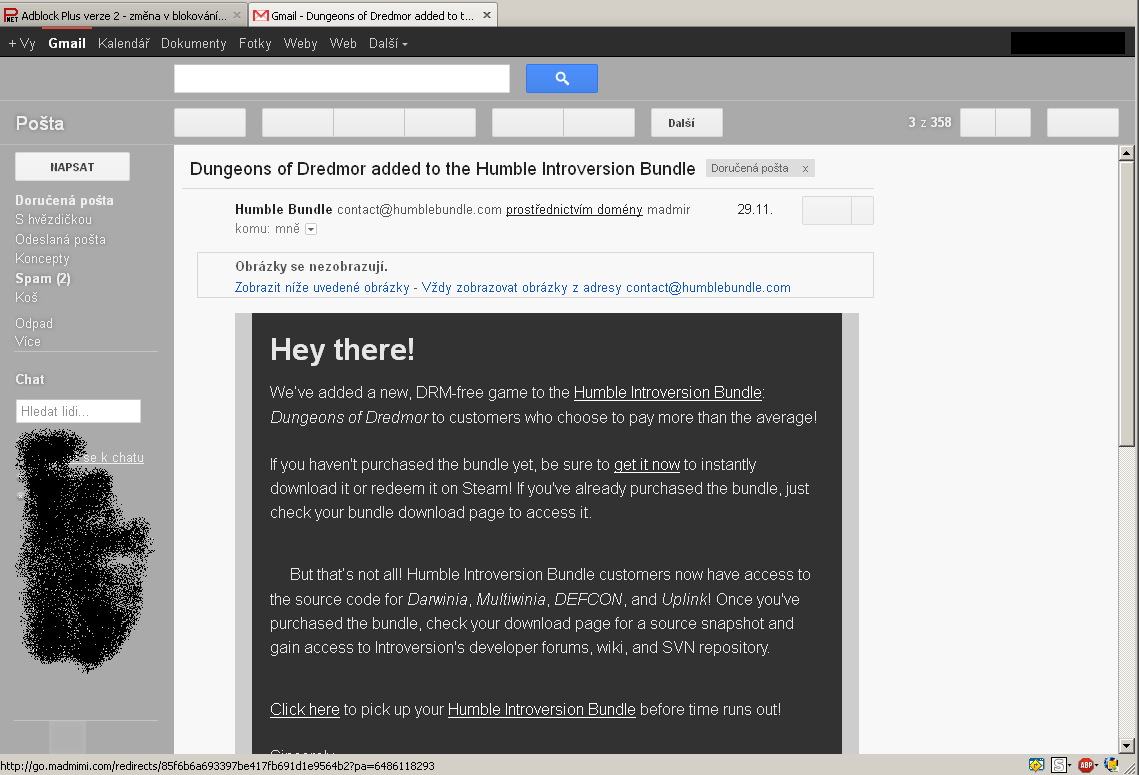Open the Další dropdown in the black Google bar
This screenshot has height=775, width=1139.
pos(388,44)
